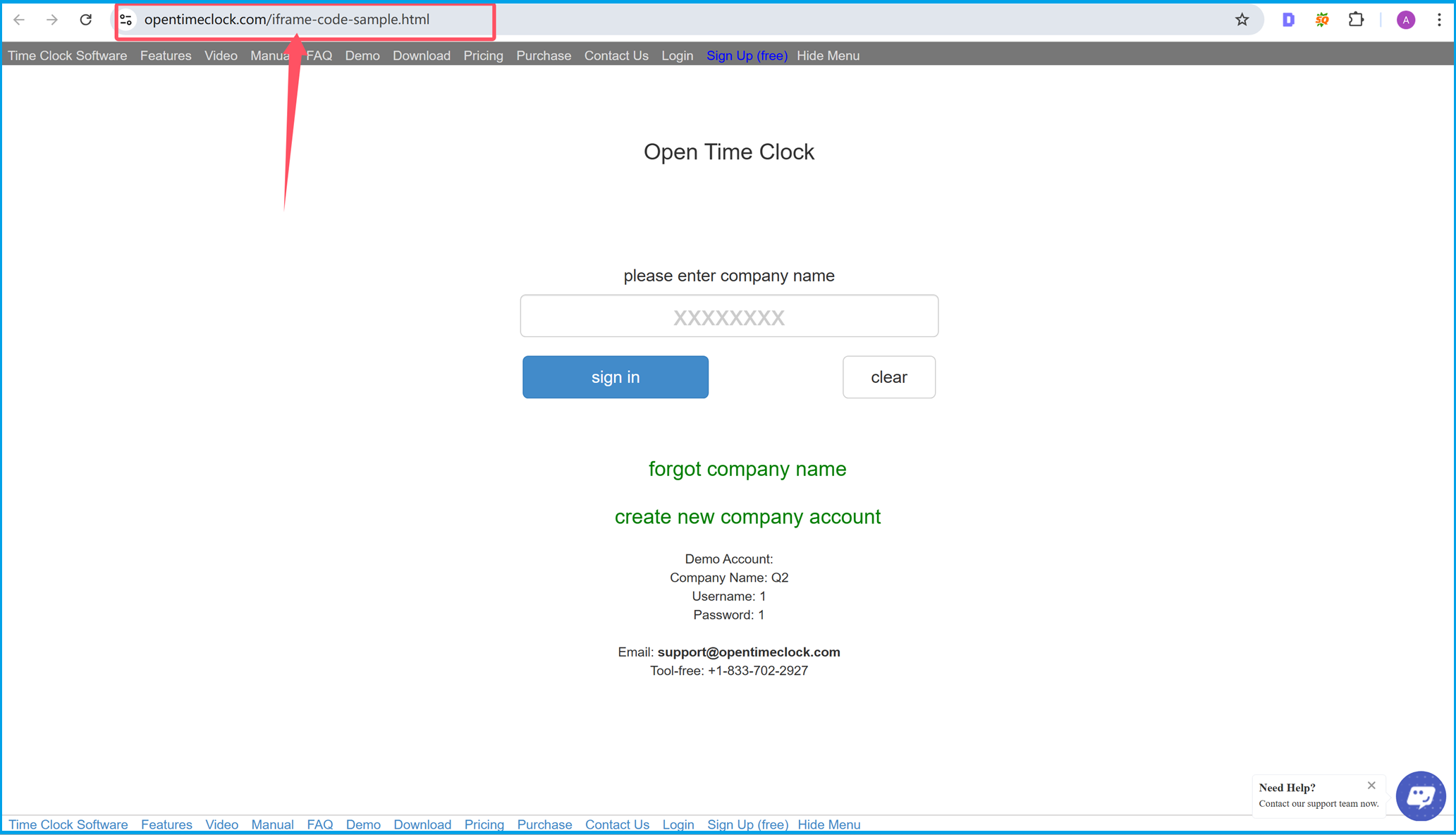Click the Company Name: Q2 text
This screenshot has width=1456, height=835.
click(729, 578)
